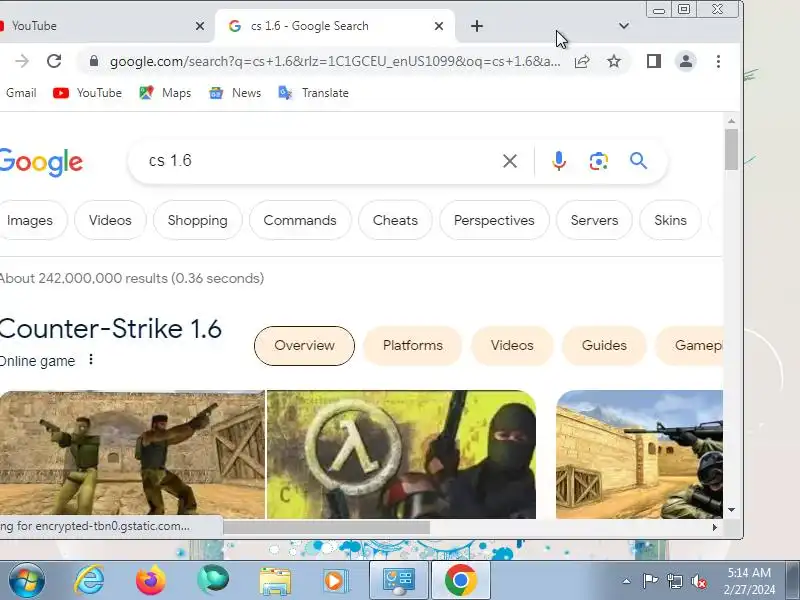Click the URL in the address bar
Image resolution: width=800 pixels, height=600 pixels.
(x=335, y=62)
